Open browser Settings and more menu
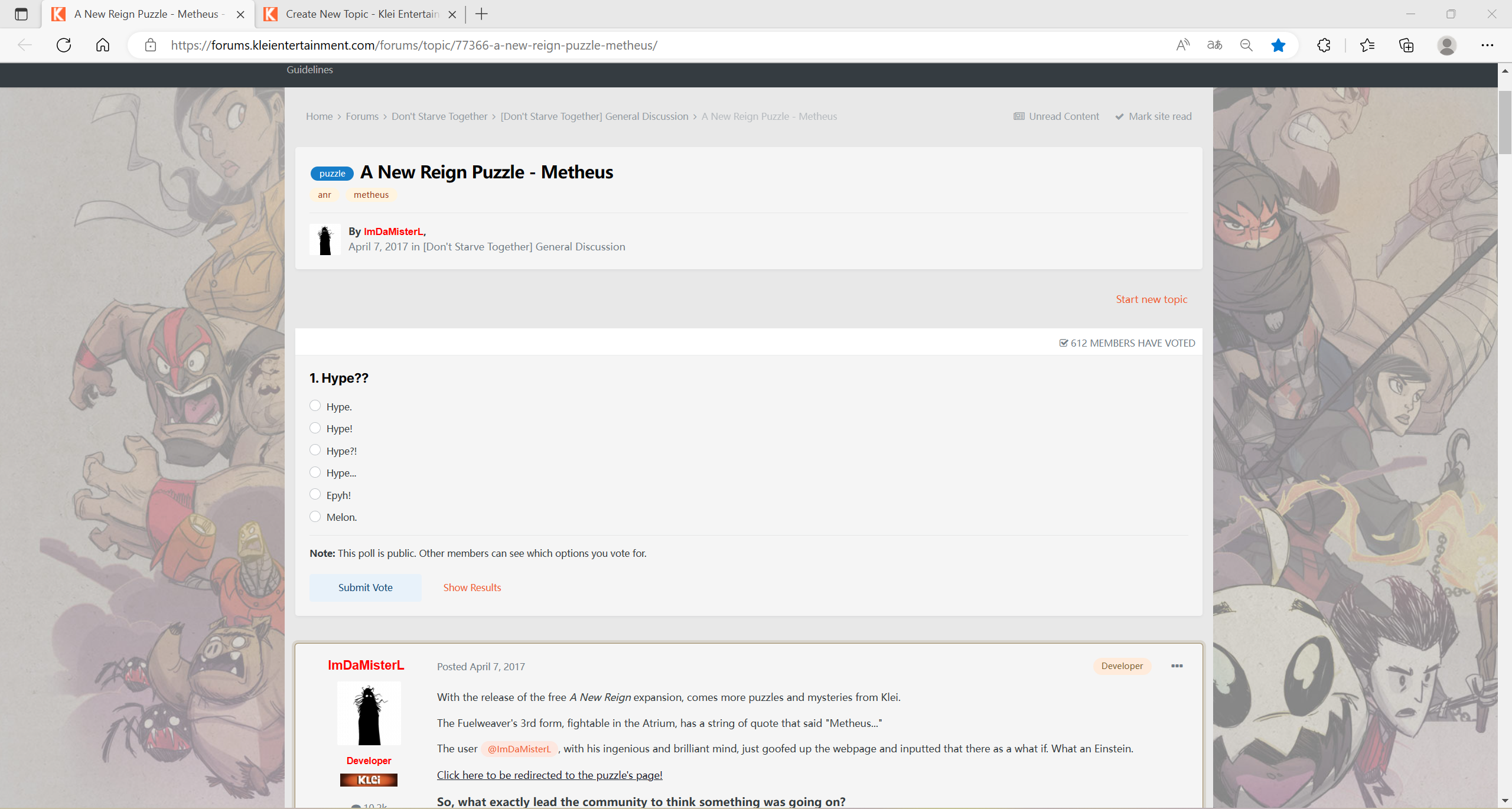The height and width of the screenshot is (809, 1512). pos(1487,45)
